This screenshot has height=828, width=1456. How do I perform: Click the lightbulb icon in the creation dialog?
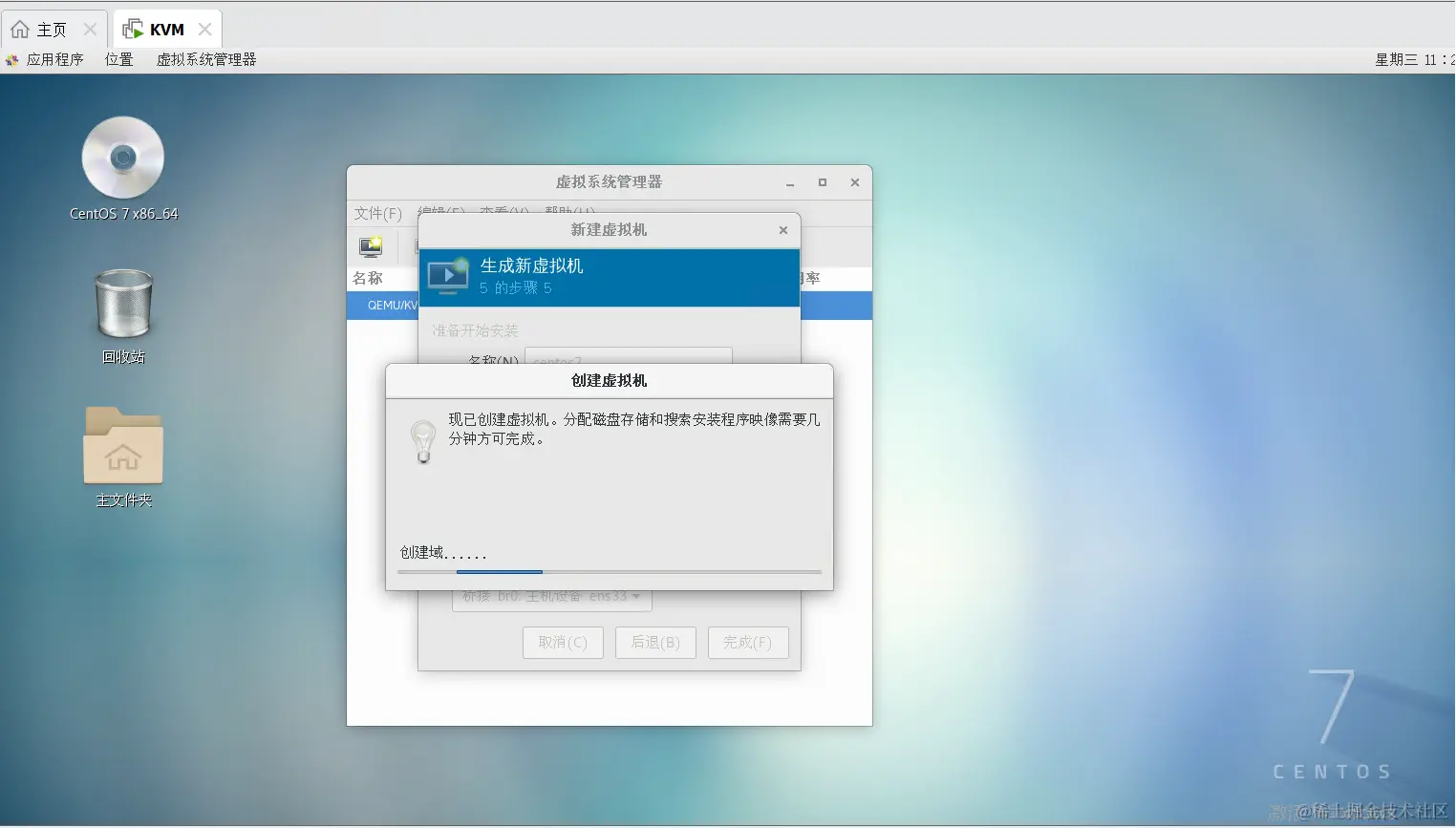coord(423,441)
